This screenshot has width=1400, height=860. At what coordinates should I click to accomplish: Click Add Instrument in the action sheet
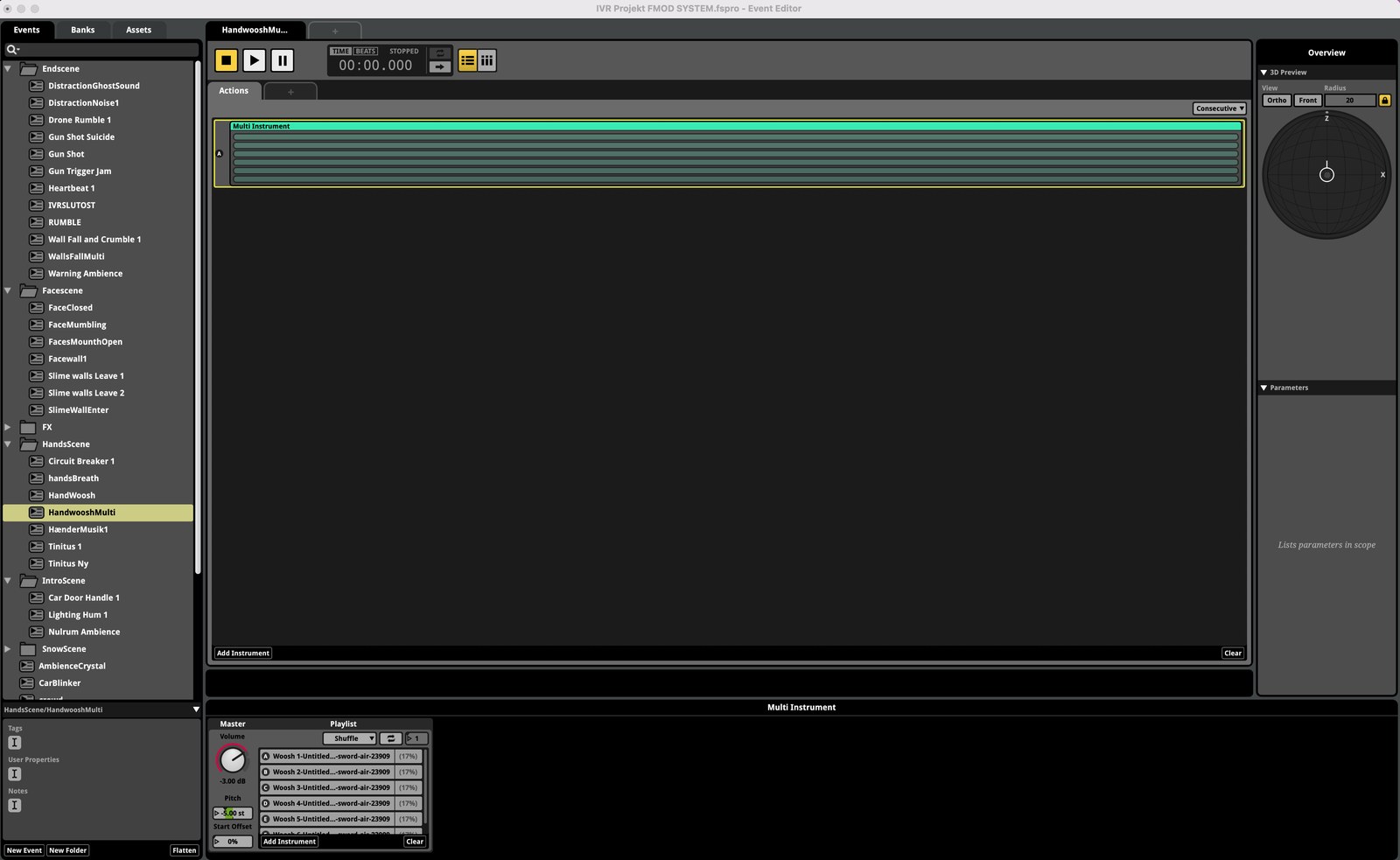click(243, 654)
